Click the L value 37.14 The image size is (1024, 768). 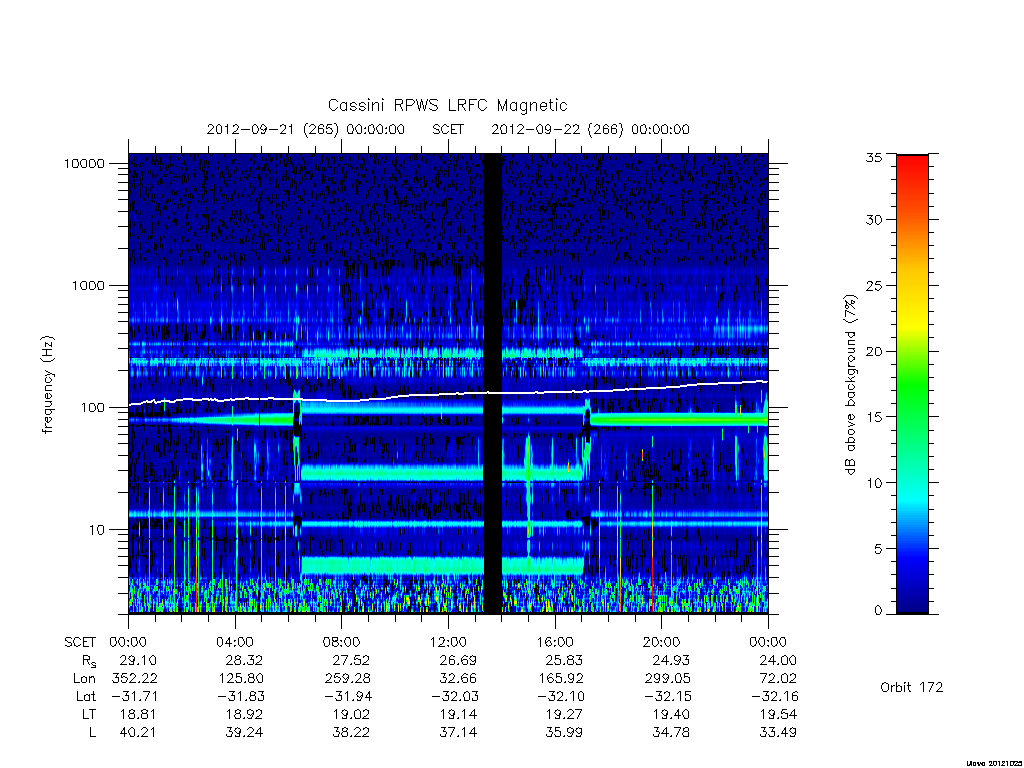point(458,732)
